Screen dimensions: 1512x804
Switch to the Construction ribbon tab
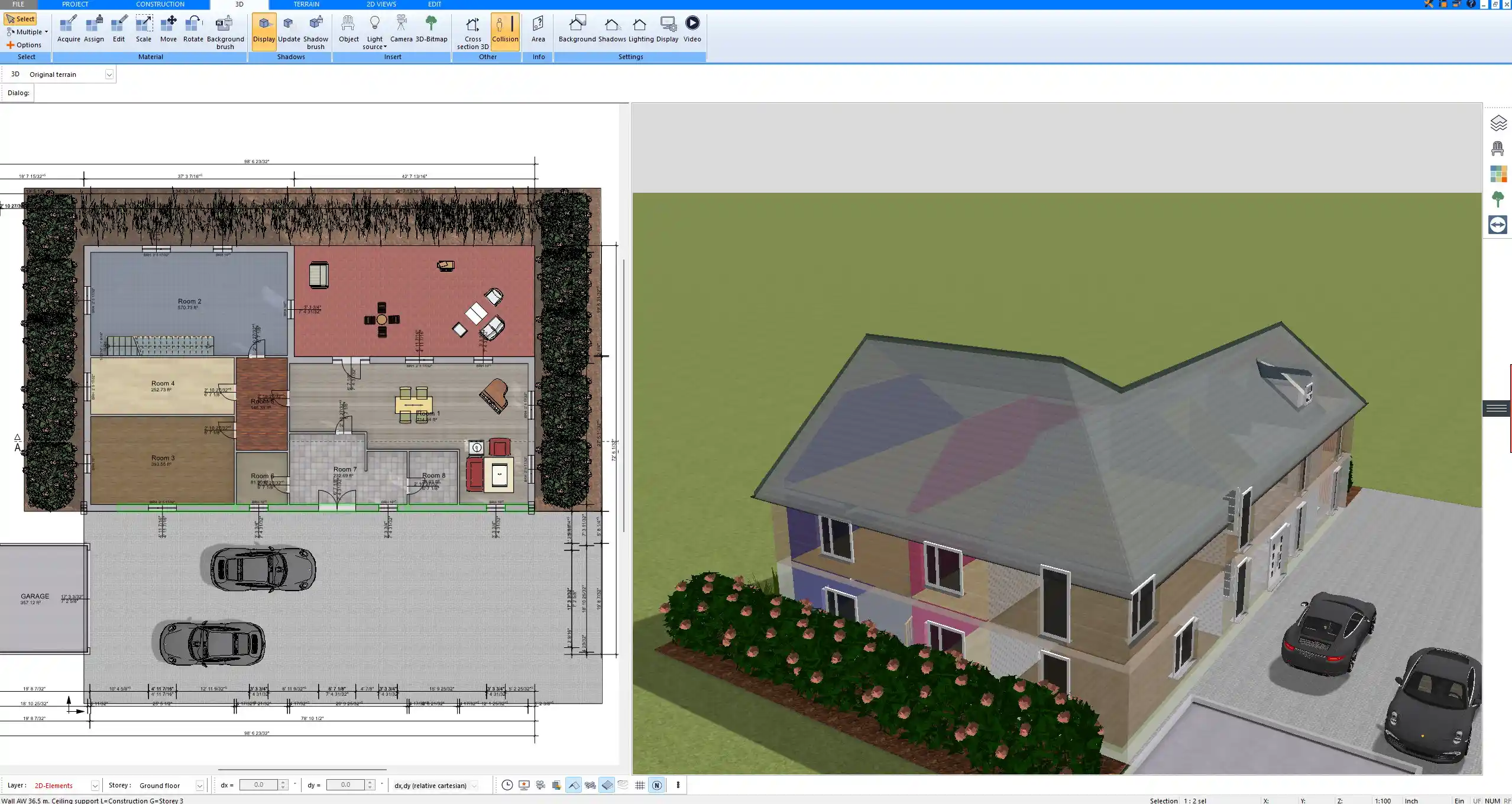tap(160, 4)
